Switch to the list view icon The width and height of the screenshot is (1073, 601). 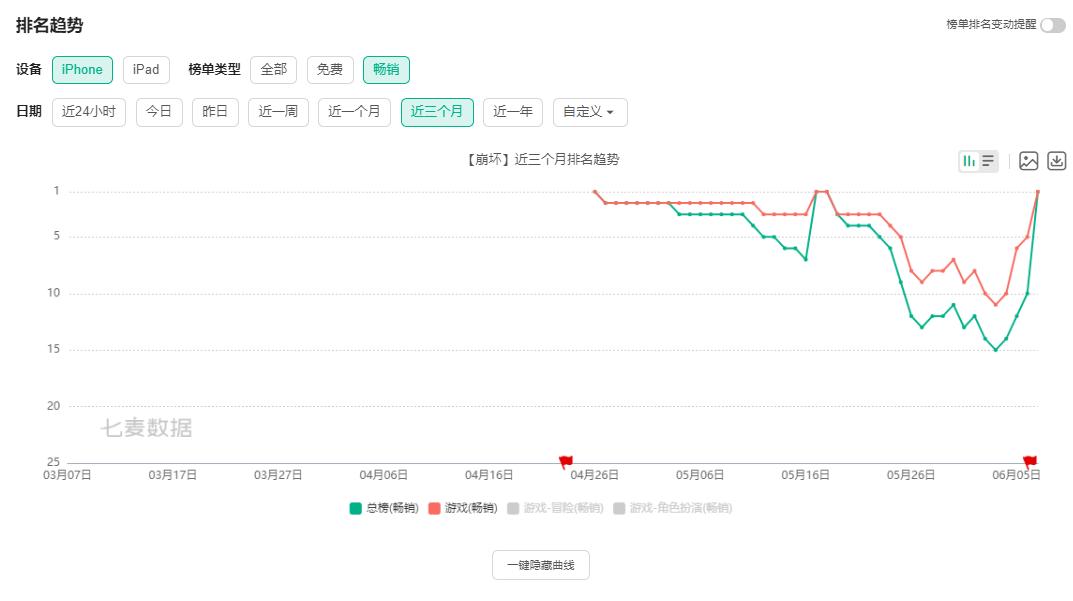(x=988, y=161)
